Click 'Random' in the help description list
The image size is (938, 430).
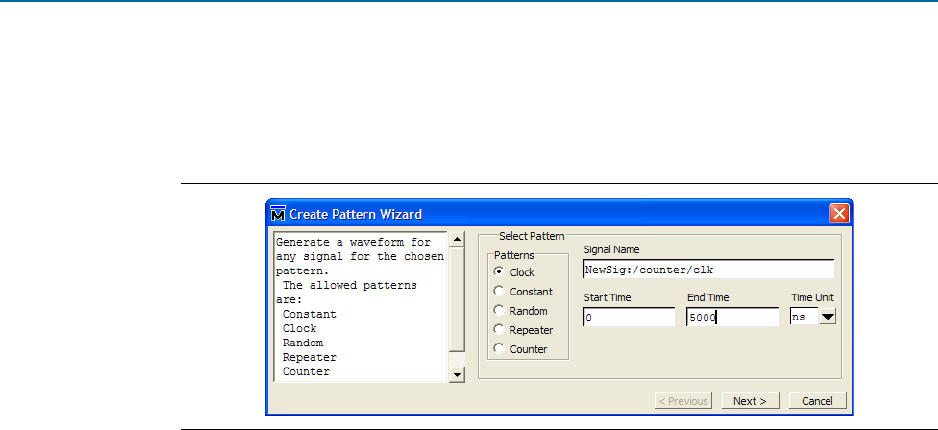[x=303, y=343]
